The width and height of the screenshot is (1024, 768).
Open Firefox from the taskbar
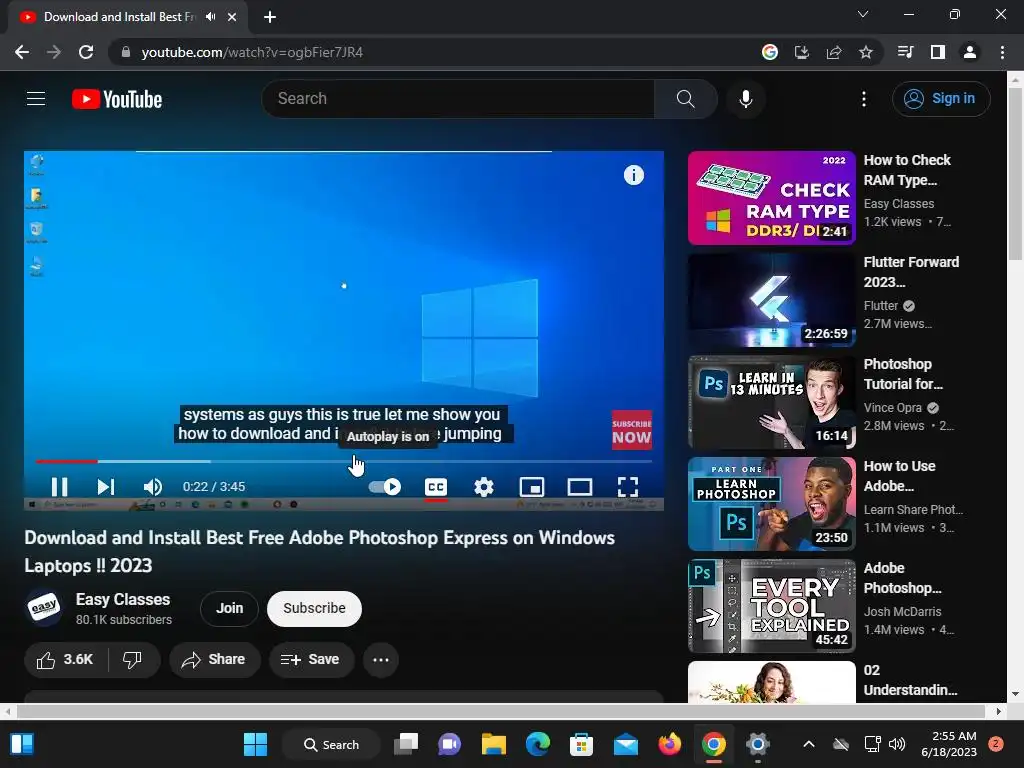[669, 744]
